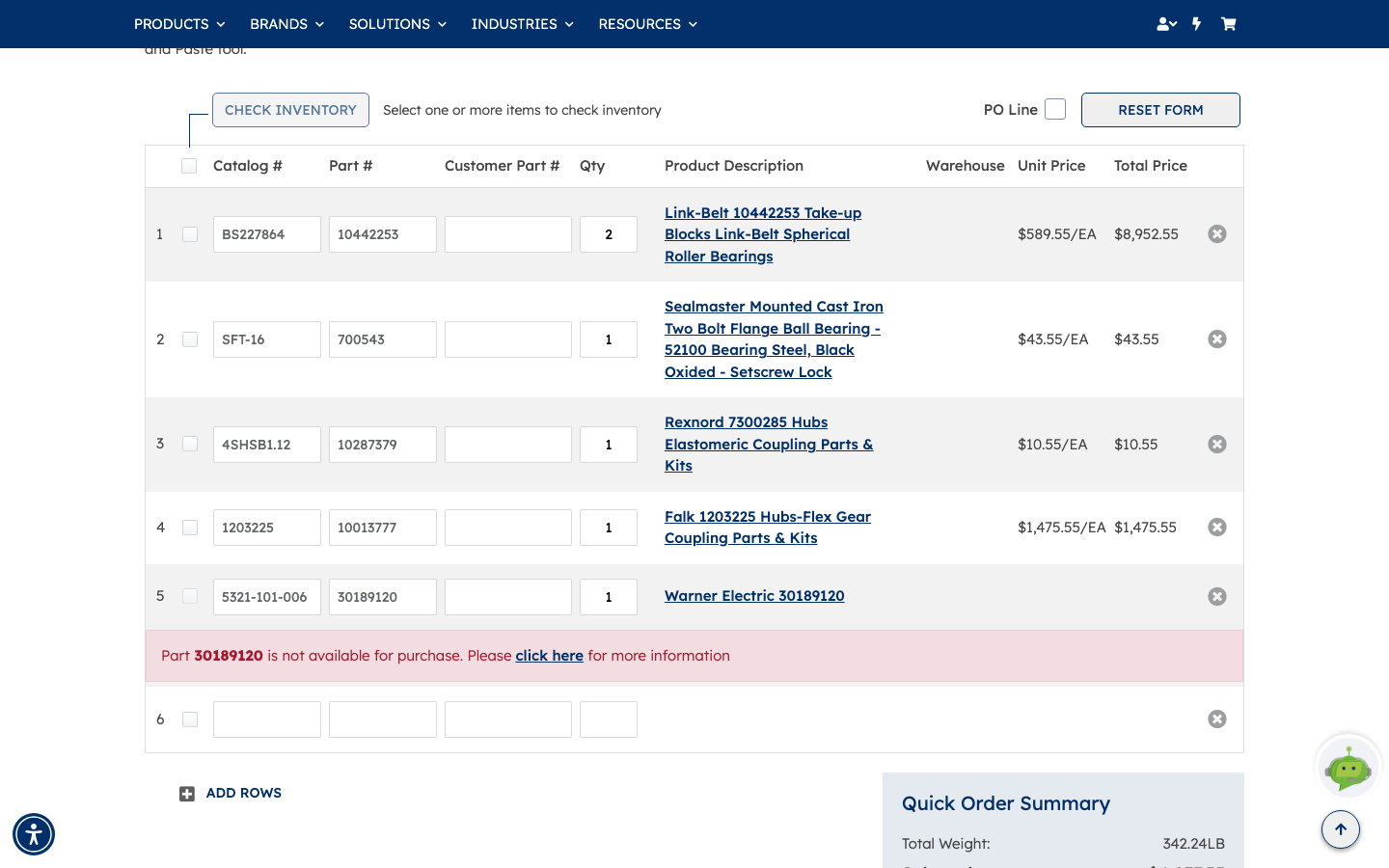Image resolution: width=1389 pixels, height=868 pixels.
Task: Tick the checkbox for row 3 4SHSB1.12
Action: (x=190, y=444)
